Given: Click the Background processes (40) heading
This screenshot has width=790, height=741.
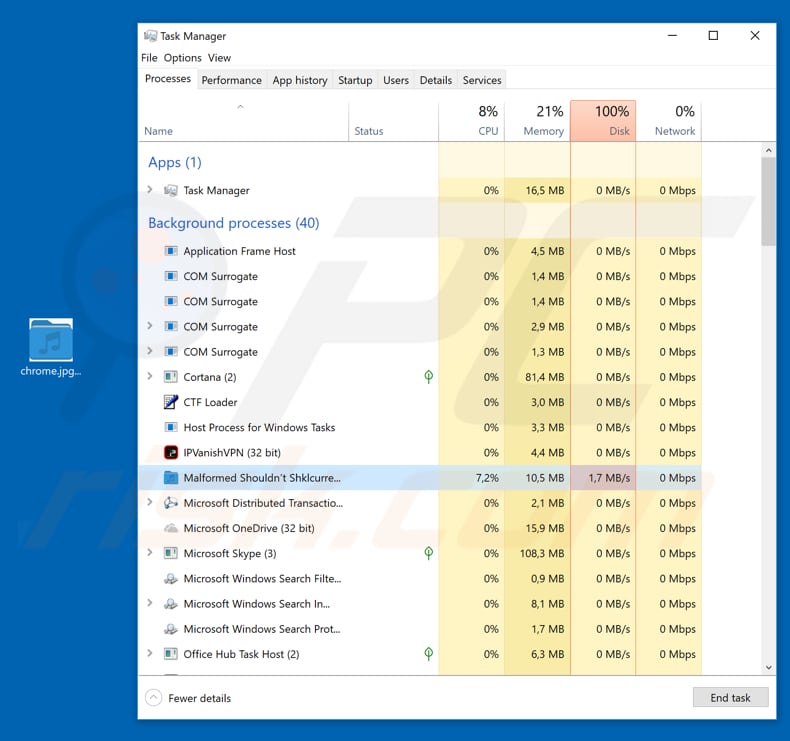Looking at the screenshot, I should pos(234,223).
